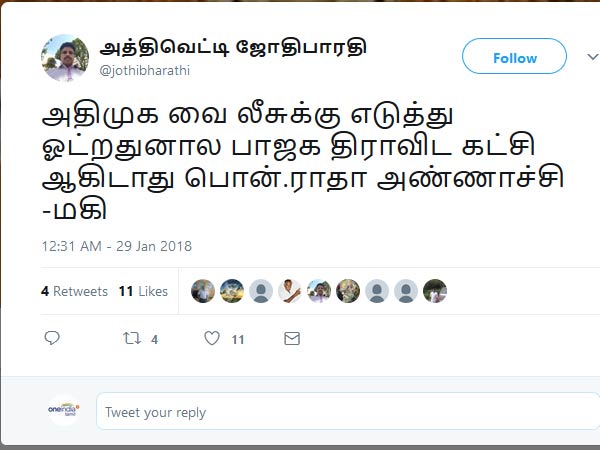The image size is (600, 450).
Task: Open the first liker's avatar
Action: click(x=203, y=291)
